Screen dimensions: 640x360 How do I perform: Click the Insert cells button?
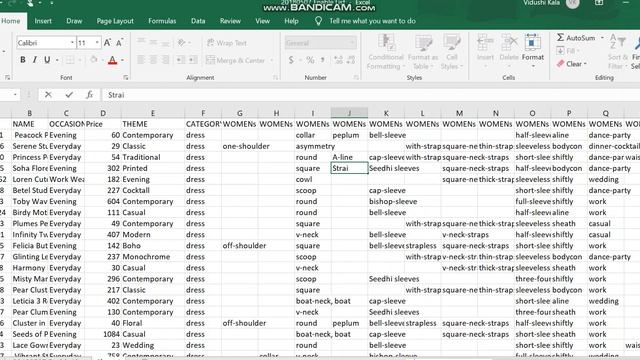pyautogui.click(x=485, y=52)
